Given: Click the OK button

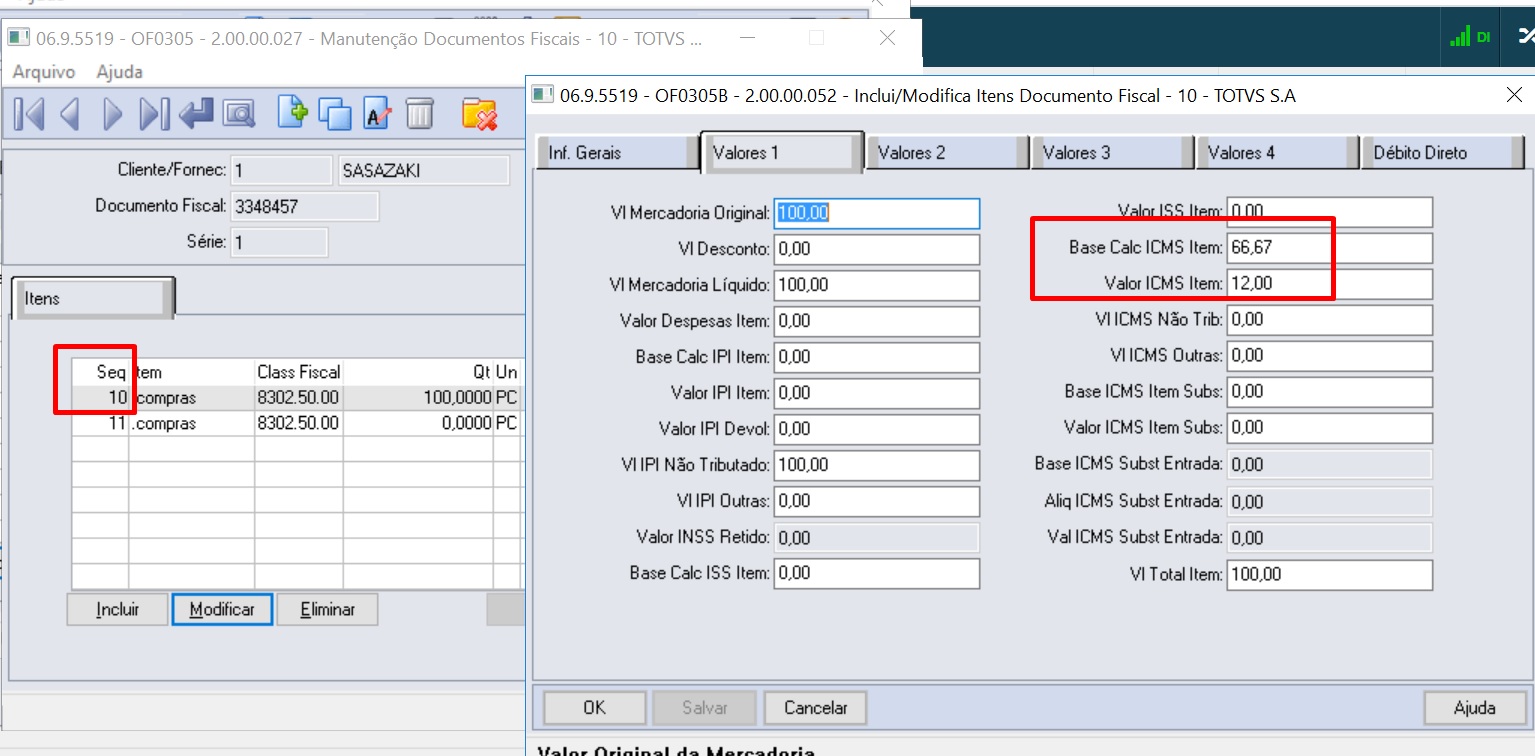Looking at the screenshot, I should tap(594, 708).
